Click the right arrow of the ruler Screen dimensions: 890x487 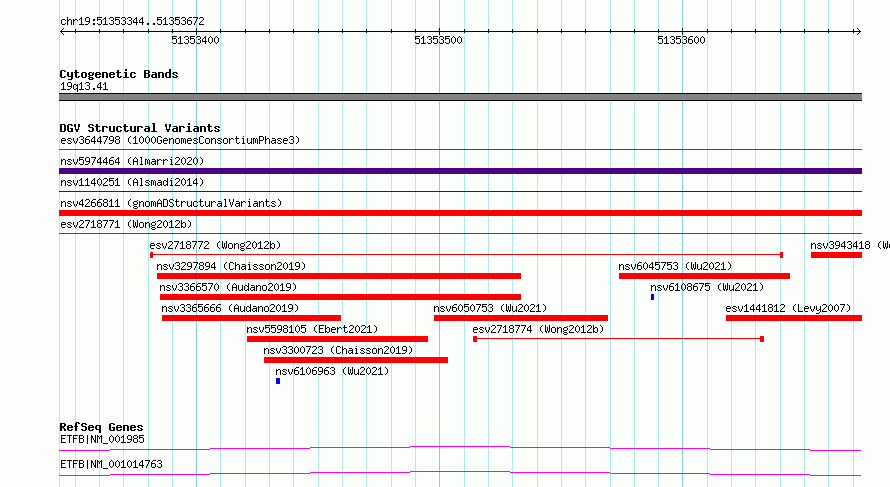pyautogui.click(x=858, y=31)
